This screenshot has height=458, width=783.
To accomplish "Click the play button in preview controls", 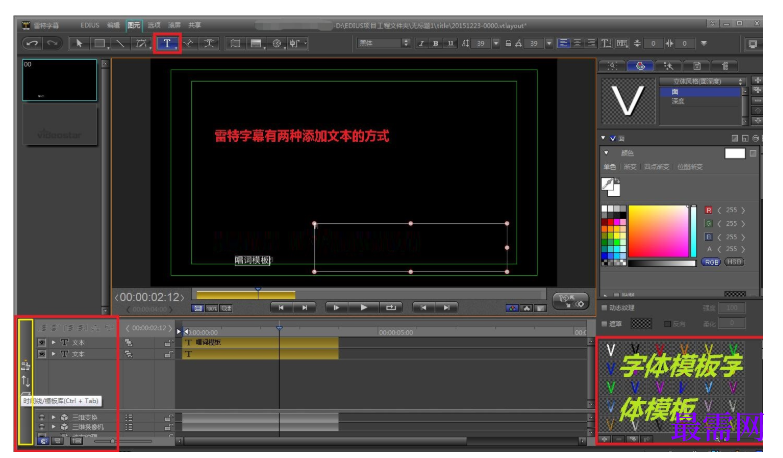I will point(364,308).
